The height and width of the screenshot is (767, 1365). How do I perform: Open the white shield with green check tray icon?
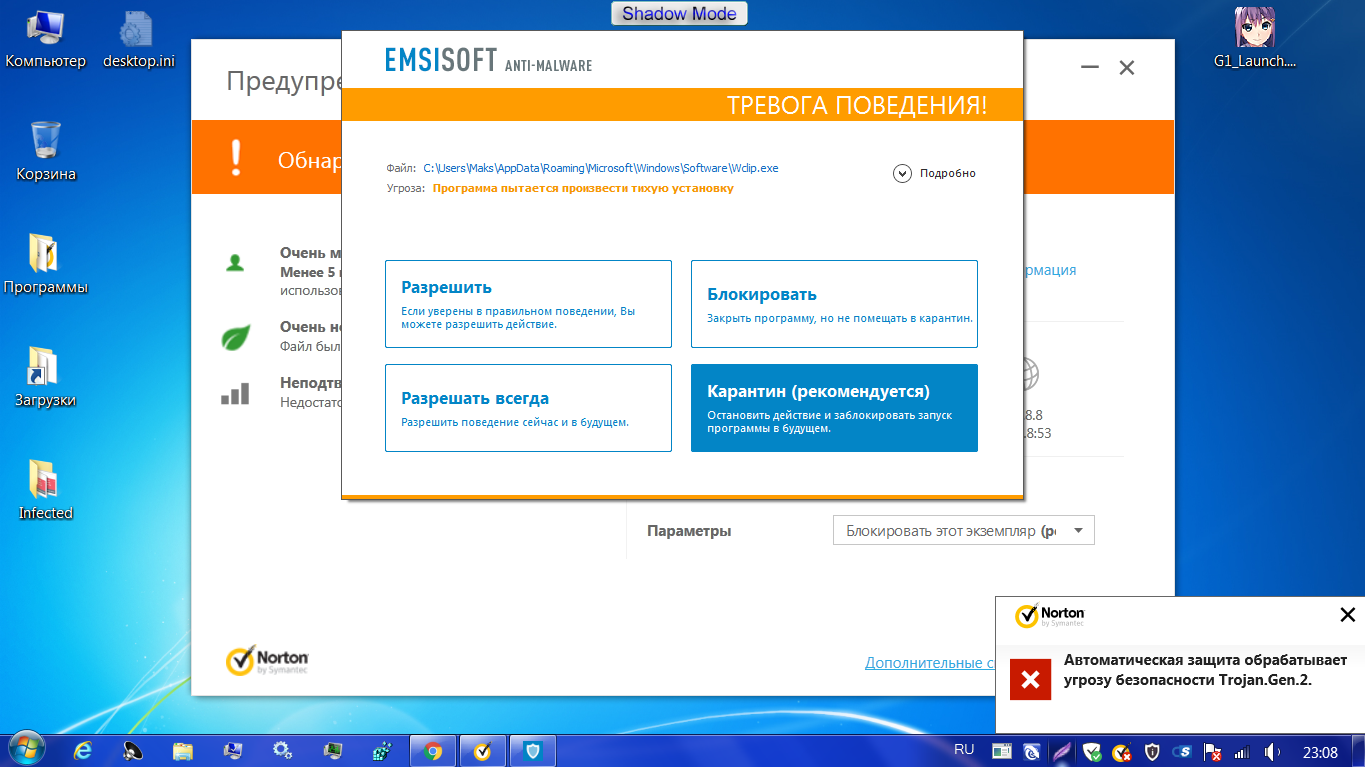[1092, 751]
